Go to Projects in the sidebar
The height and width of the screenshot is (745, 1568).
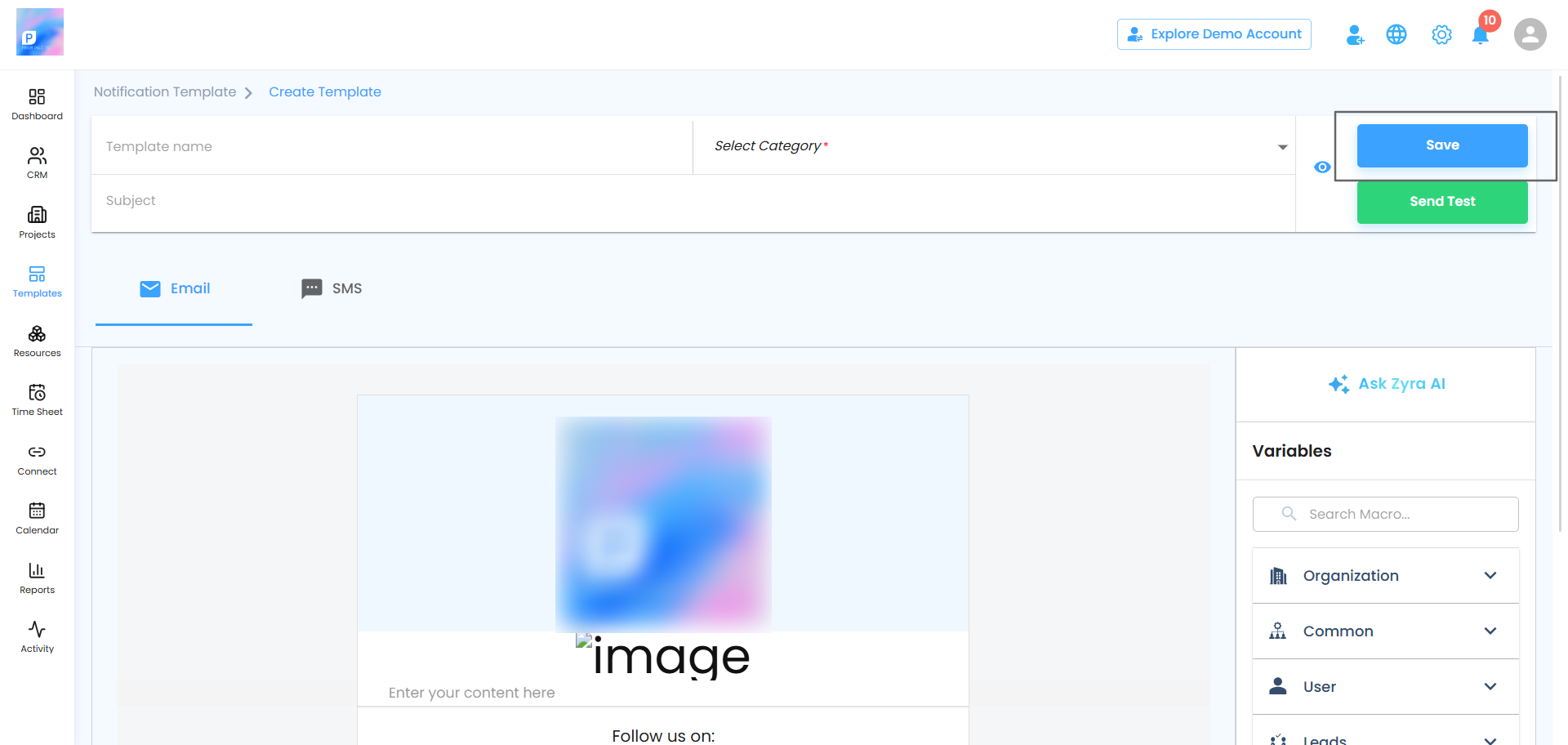point(37,223)
